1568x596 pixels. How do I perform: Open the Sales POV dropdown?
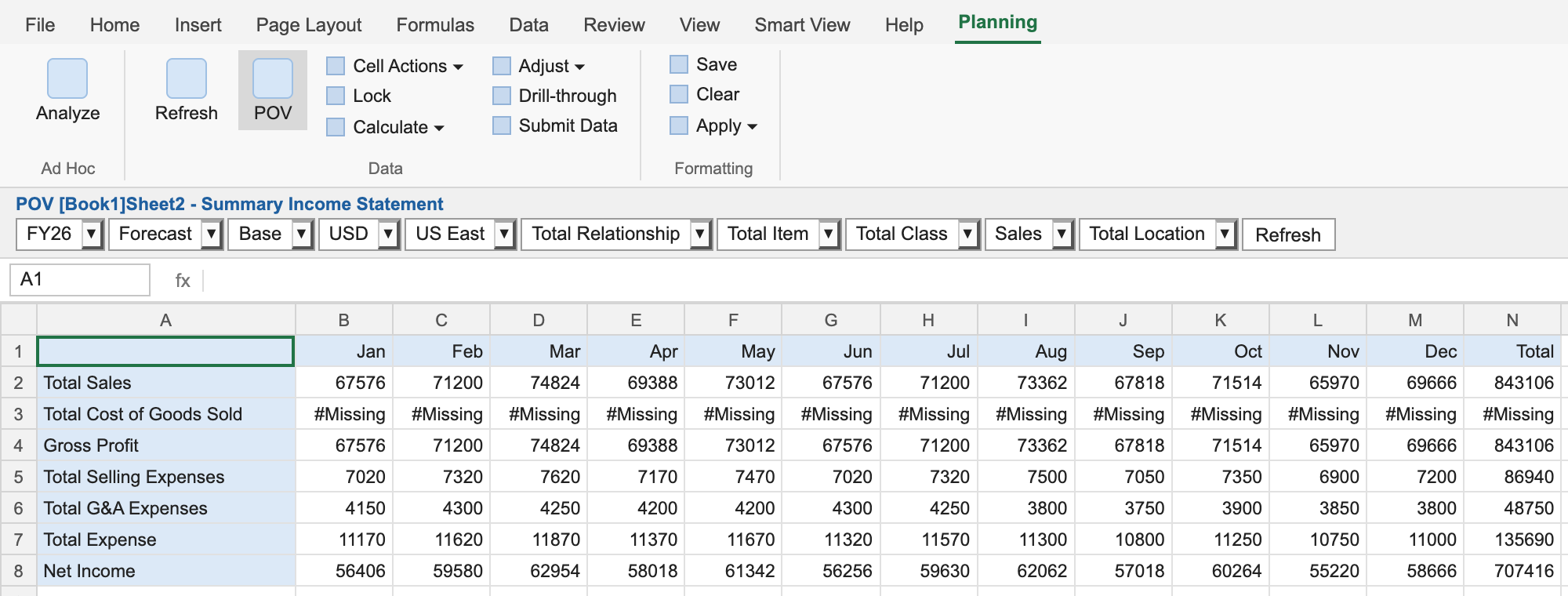[1062, 234]
